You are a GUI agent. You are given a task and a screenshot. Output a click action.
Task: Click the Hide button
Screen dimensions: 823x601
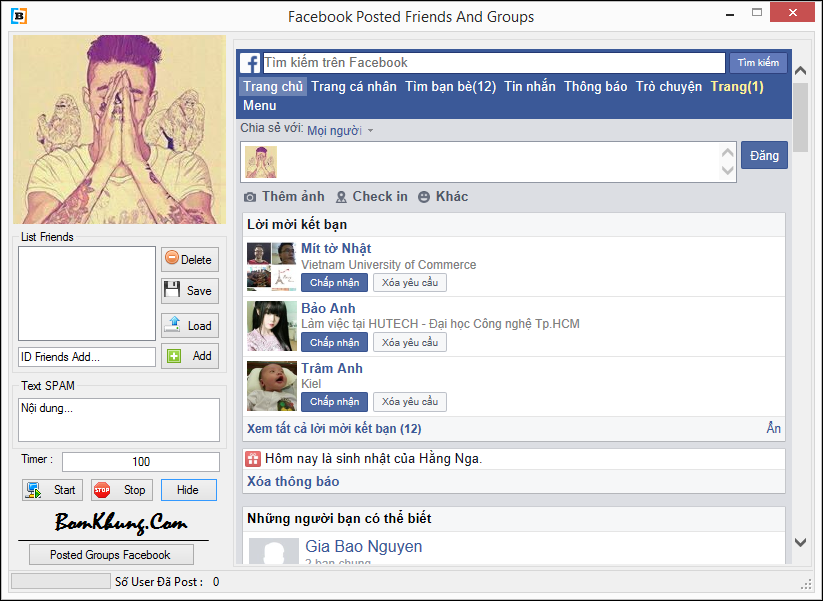(x=188, y=490)
